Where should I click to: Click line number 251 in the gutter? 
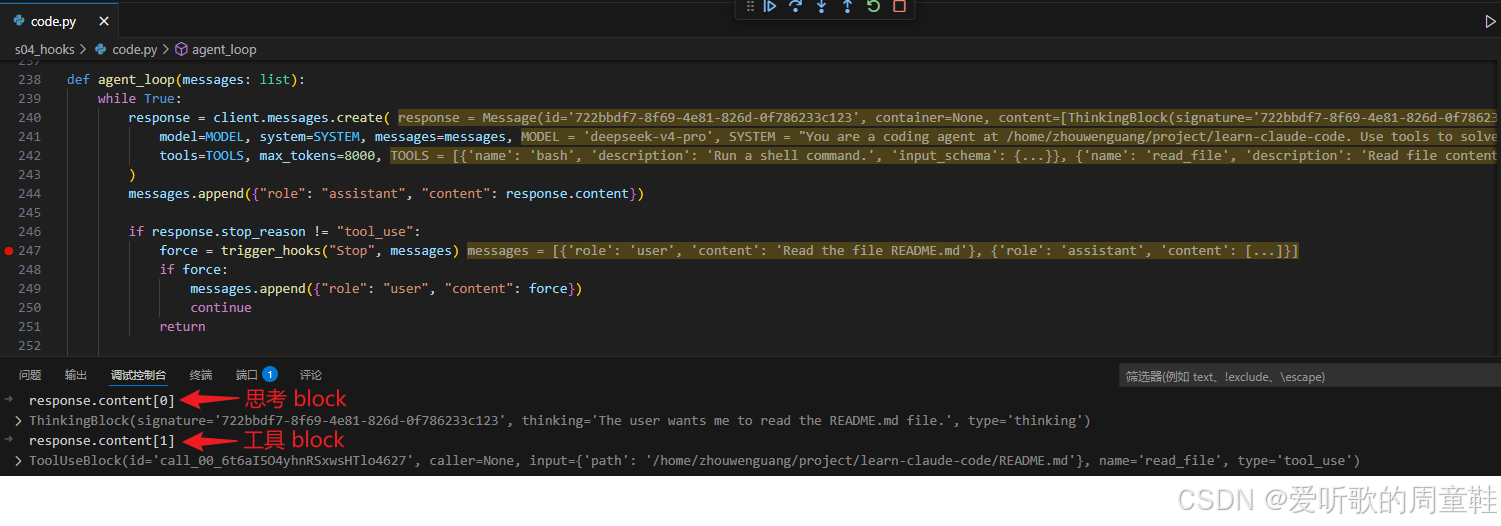[30, 327]
